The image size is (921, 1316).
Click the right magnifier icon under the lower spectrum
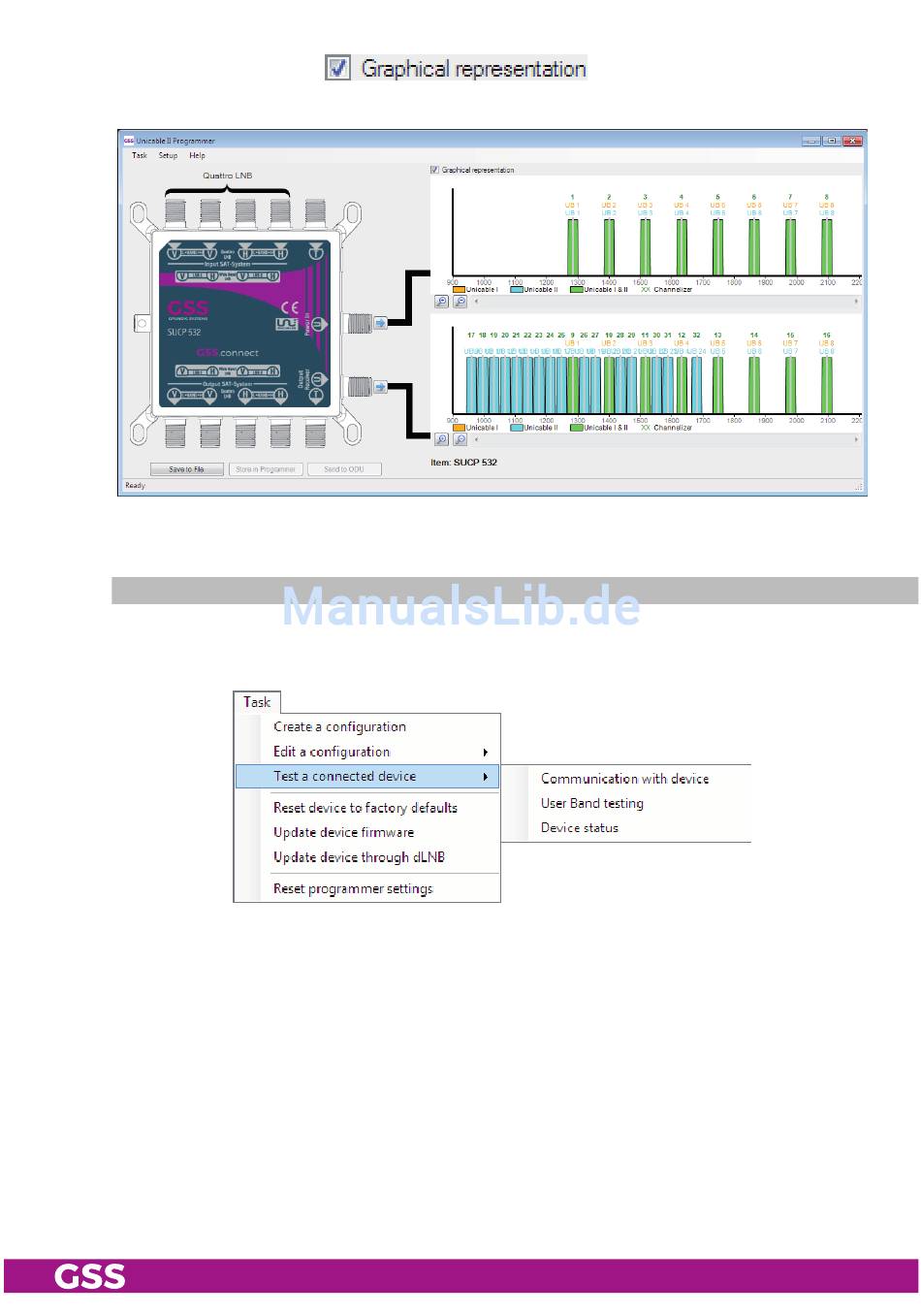click(x=460, y=439)
